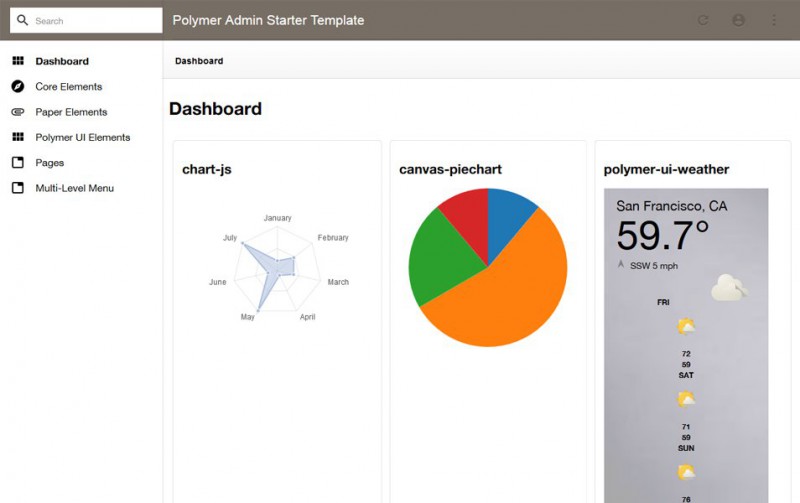Click the Friday forecast weather icon
800x503 pixels.
click(x=686, y=326)
